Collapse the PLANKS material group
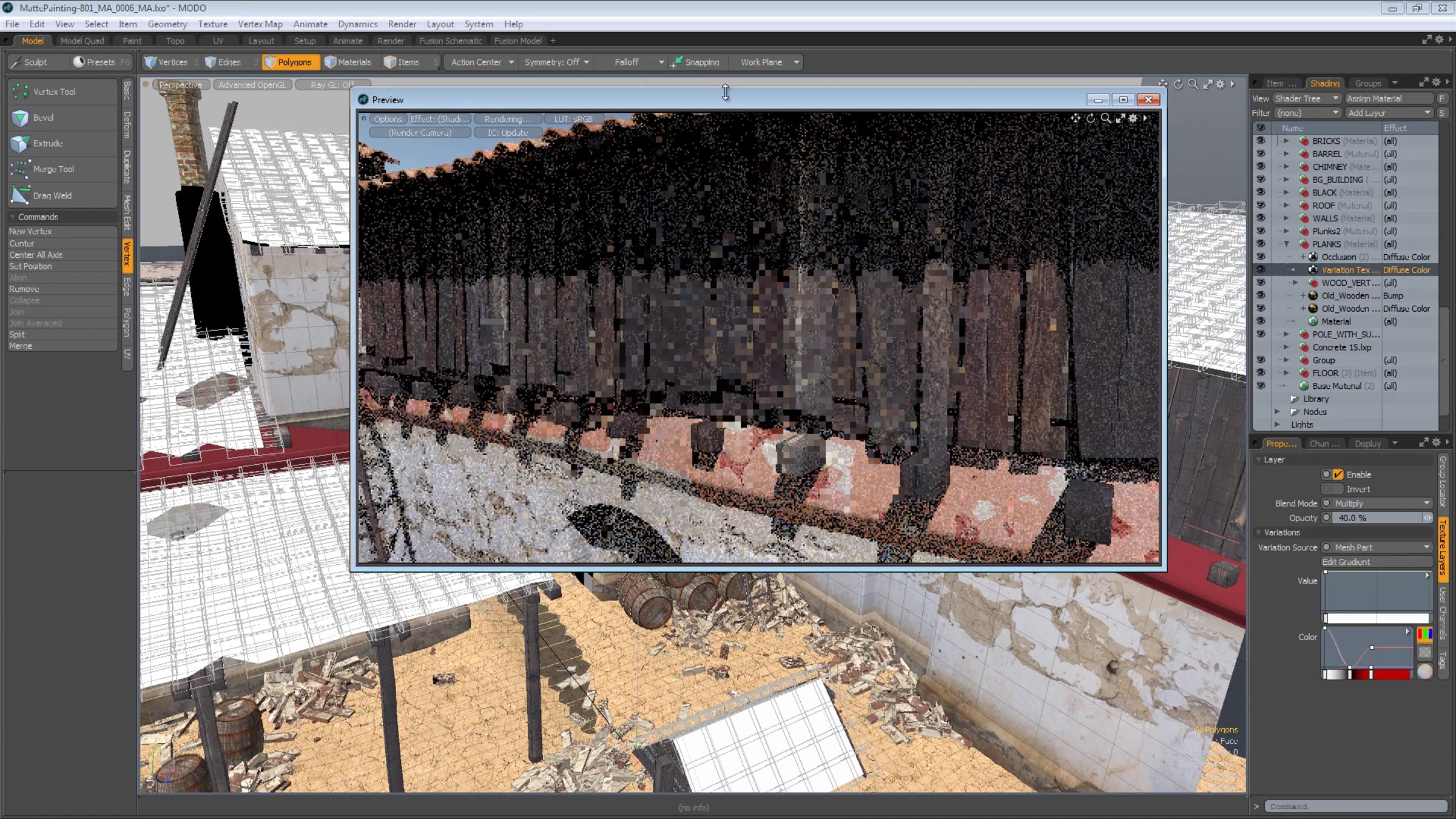The width and height of the screenshot is (1456, 819). (1286, 244)
